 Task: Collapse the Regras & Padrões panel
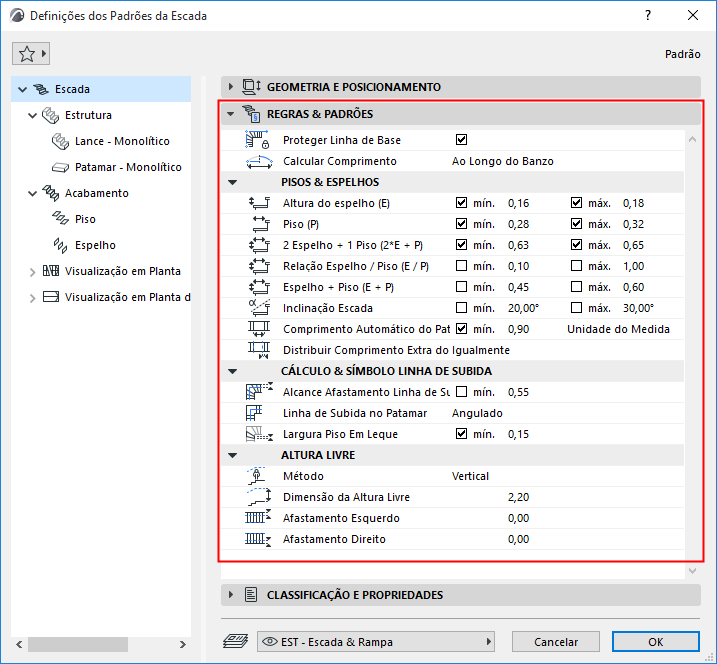(230, 114)
